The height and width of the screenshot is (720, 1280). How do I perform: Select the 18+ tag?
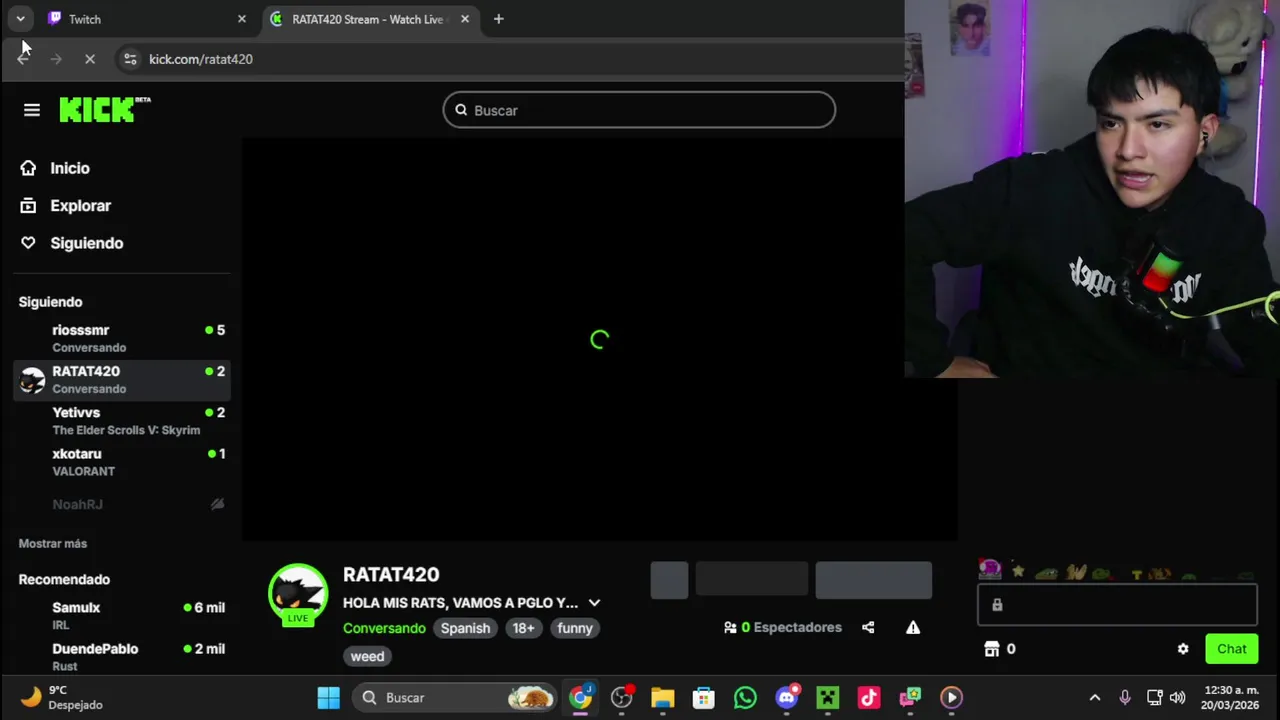click(524, 628)
